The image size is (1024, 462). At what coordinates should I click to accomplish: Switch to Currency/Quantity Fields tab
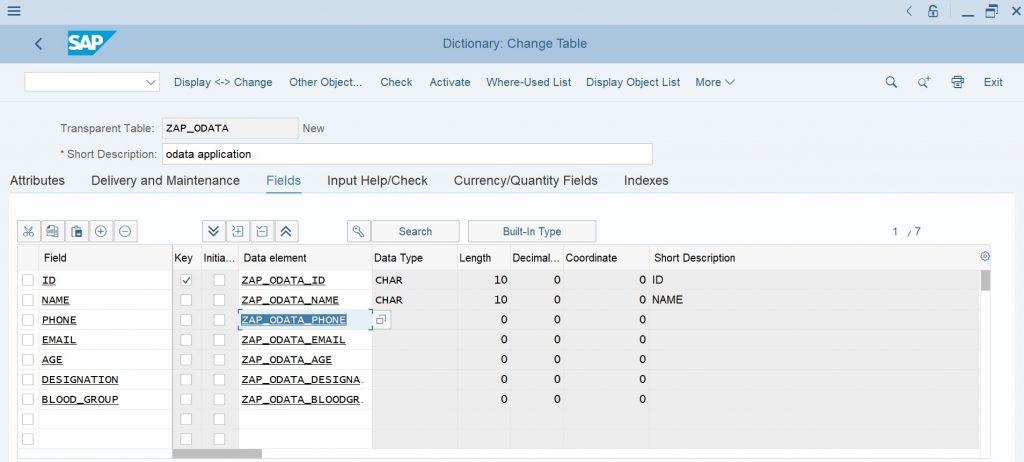tap(526, 180)
